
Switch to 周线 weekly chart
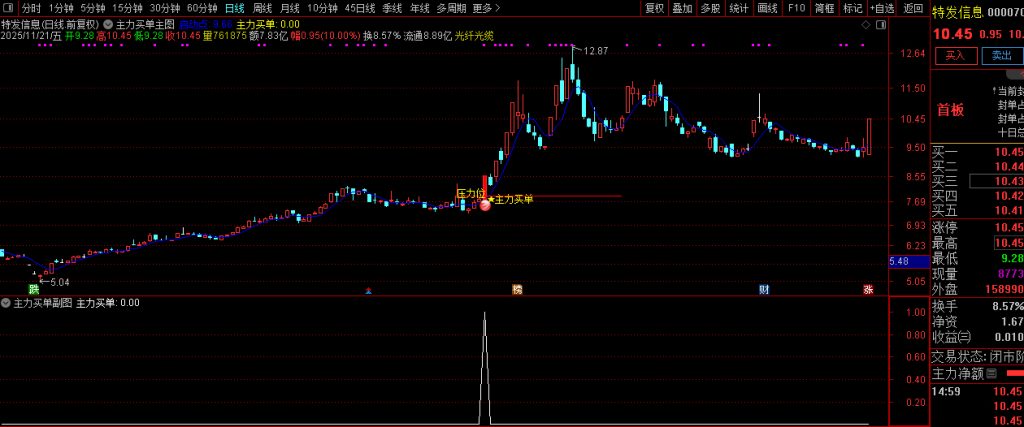(x=262, y=8)
